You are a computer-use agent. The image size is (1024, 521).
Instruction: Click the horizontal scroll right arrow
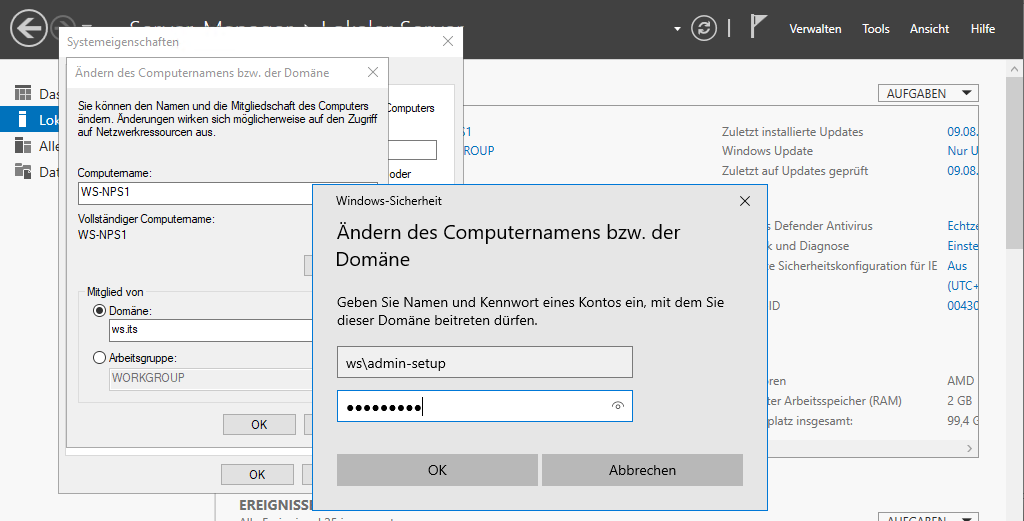[x=969, y=449]
